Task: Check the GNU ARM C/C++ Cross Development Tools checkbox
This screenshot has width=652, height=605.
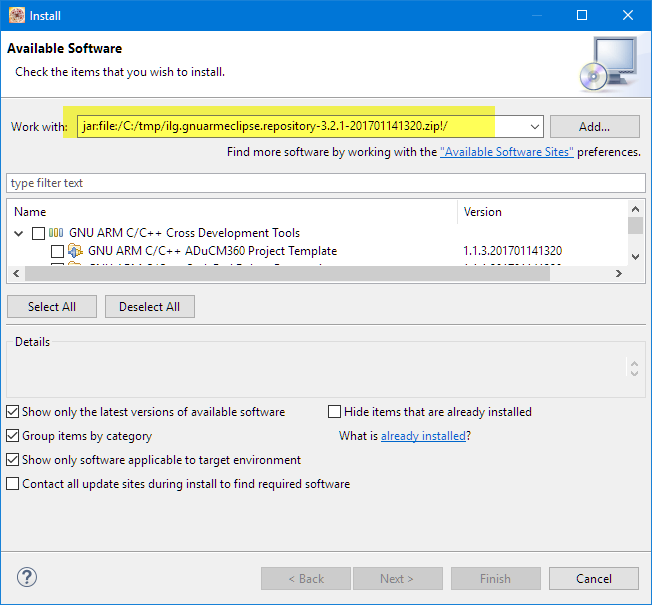Action: click(x=38, y=233)
